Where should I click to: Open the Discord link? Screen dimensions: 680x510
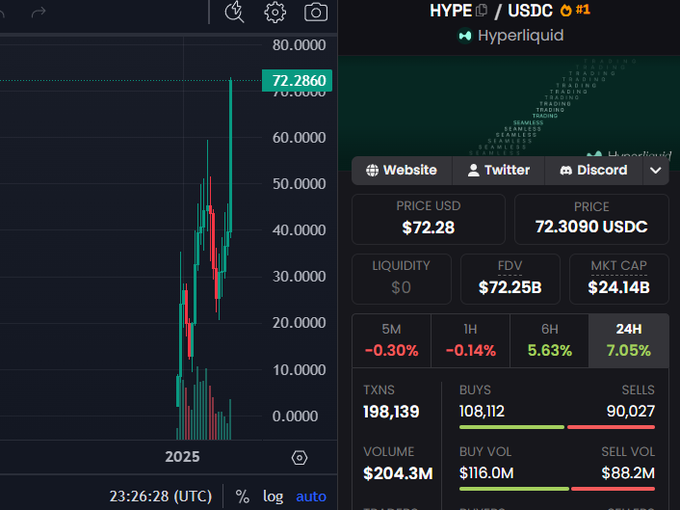pyautogui.click(x=593, y=170)
